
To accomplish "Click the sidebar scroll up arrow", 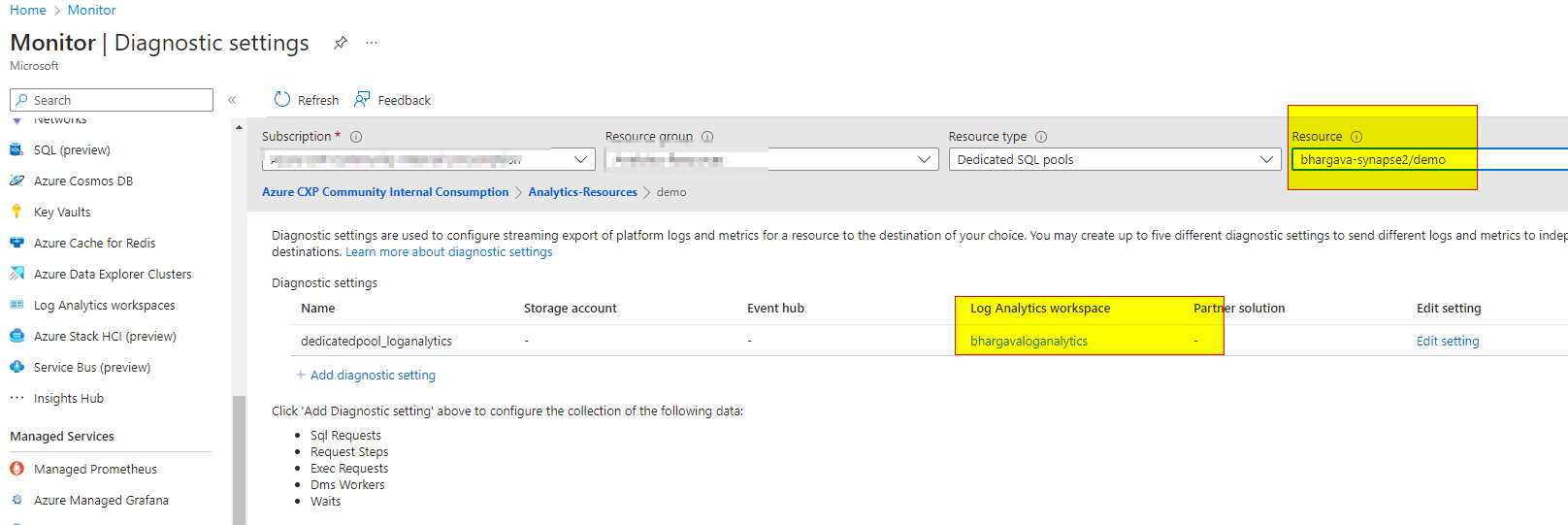I will [239, 127].
